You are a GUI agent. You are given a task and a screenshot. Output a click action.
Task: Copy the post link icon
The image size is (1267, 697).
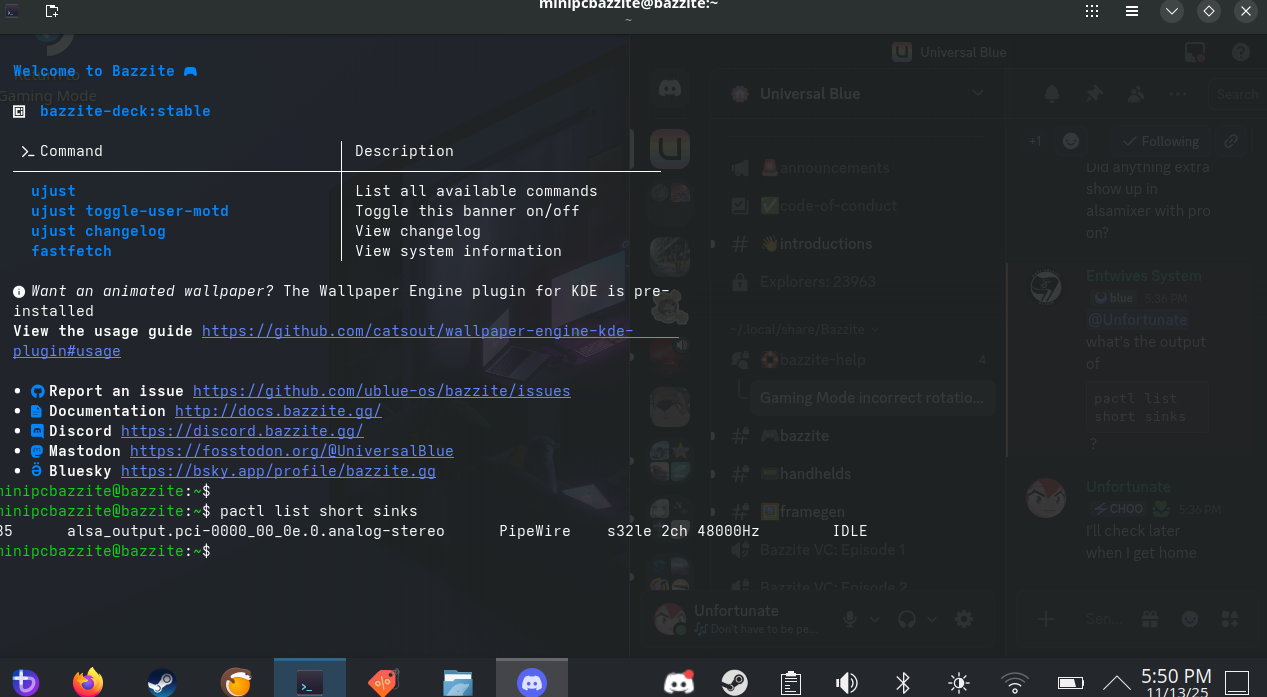(1231, 141)
